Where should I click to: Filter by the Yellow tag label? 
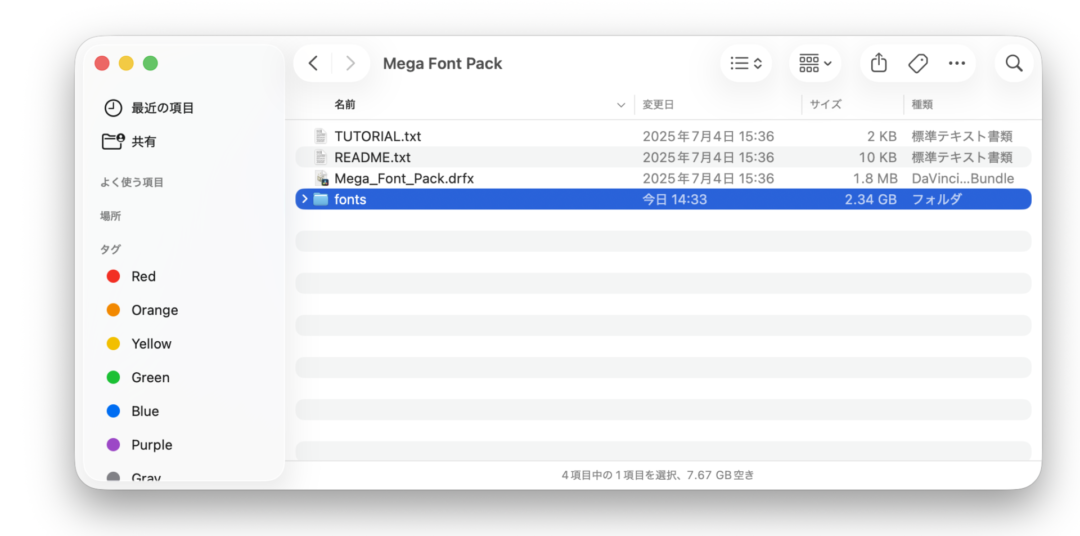[152, 344]
